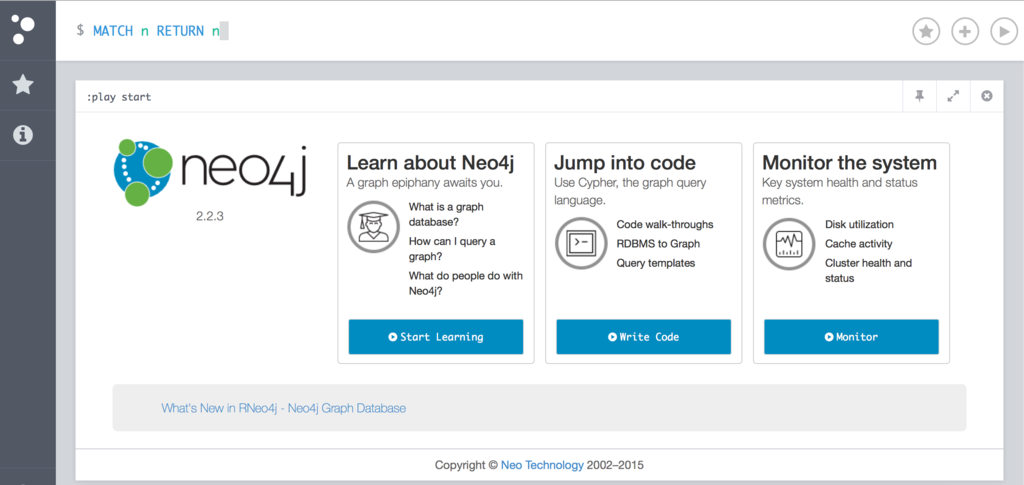Click the 'Jump into code' heading
1024x485 pixels.
(625, 163)
